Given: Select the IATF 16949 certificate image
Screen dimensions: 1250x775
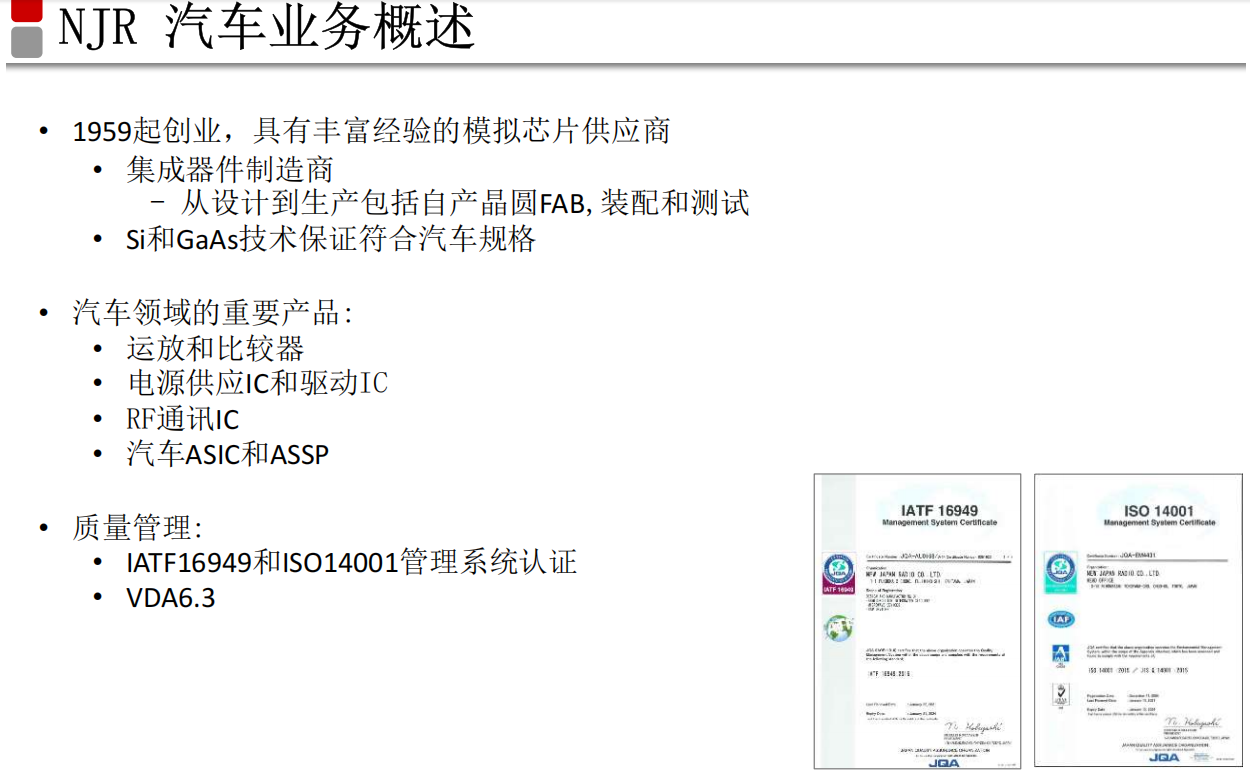Looking at the screenshot, I should pyautogui.click(x=917, y=620).
